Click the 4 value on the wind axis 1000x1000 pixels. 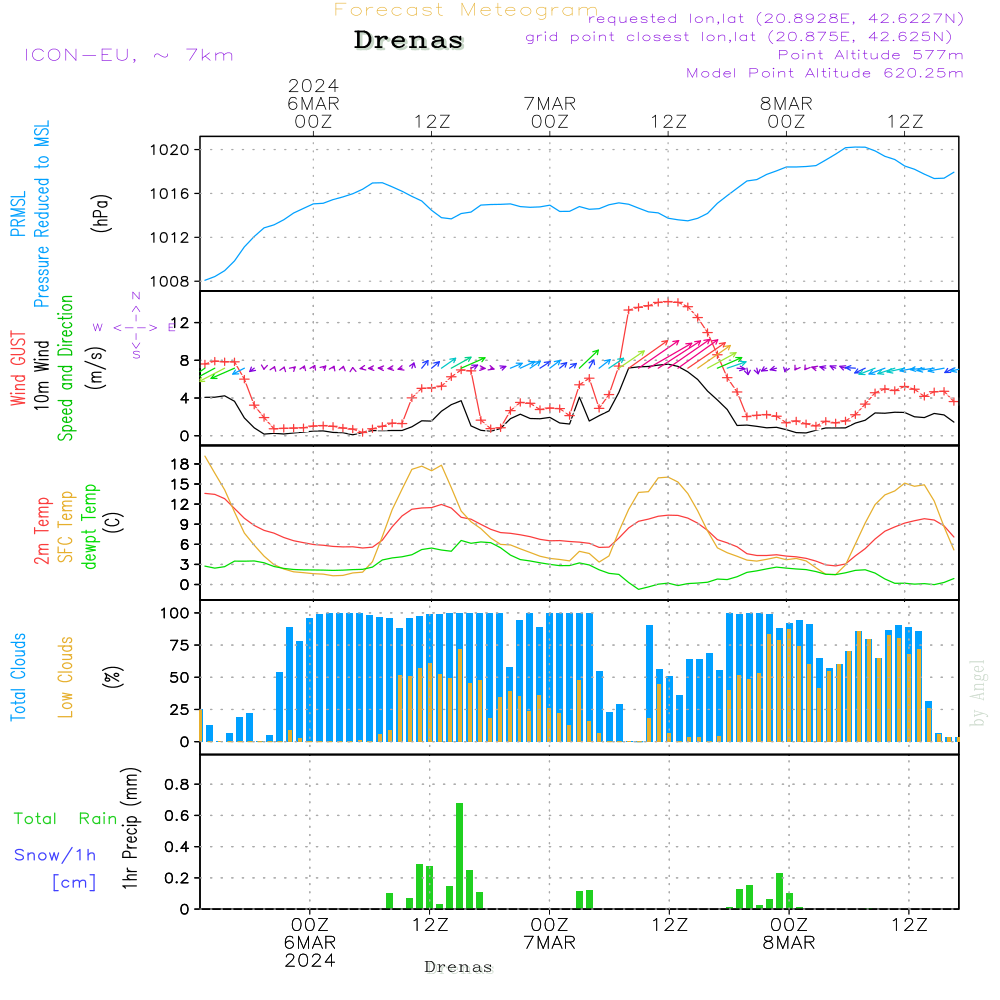tap(184, 399)
